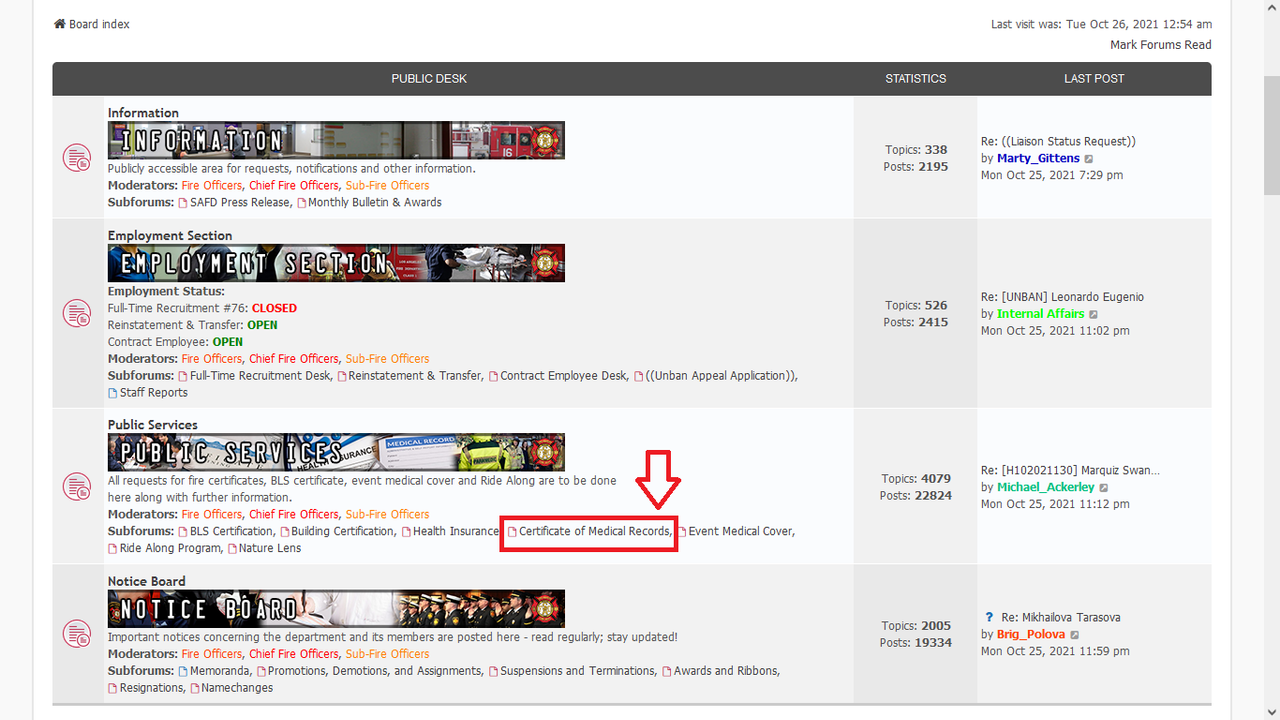Click subforum icon beside Health Insurance
The height and width of the screenshot is (720, 1280).
pos(406,532)
